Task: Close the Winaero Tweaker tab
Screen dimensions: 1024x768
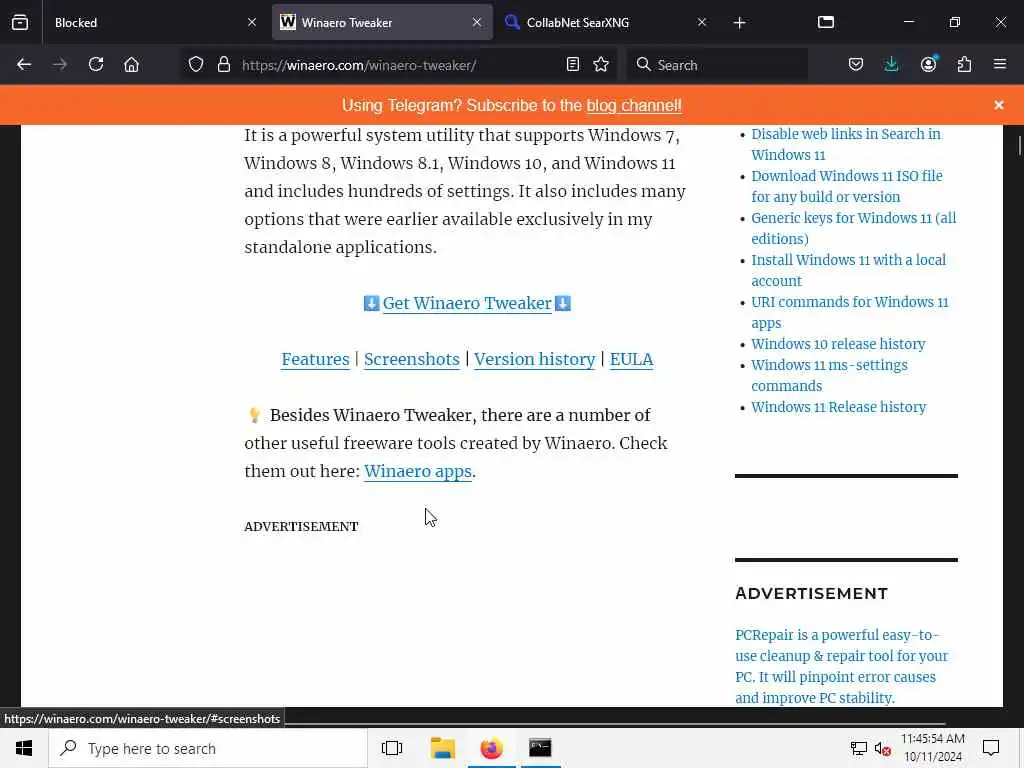Action: coord(477,22)
